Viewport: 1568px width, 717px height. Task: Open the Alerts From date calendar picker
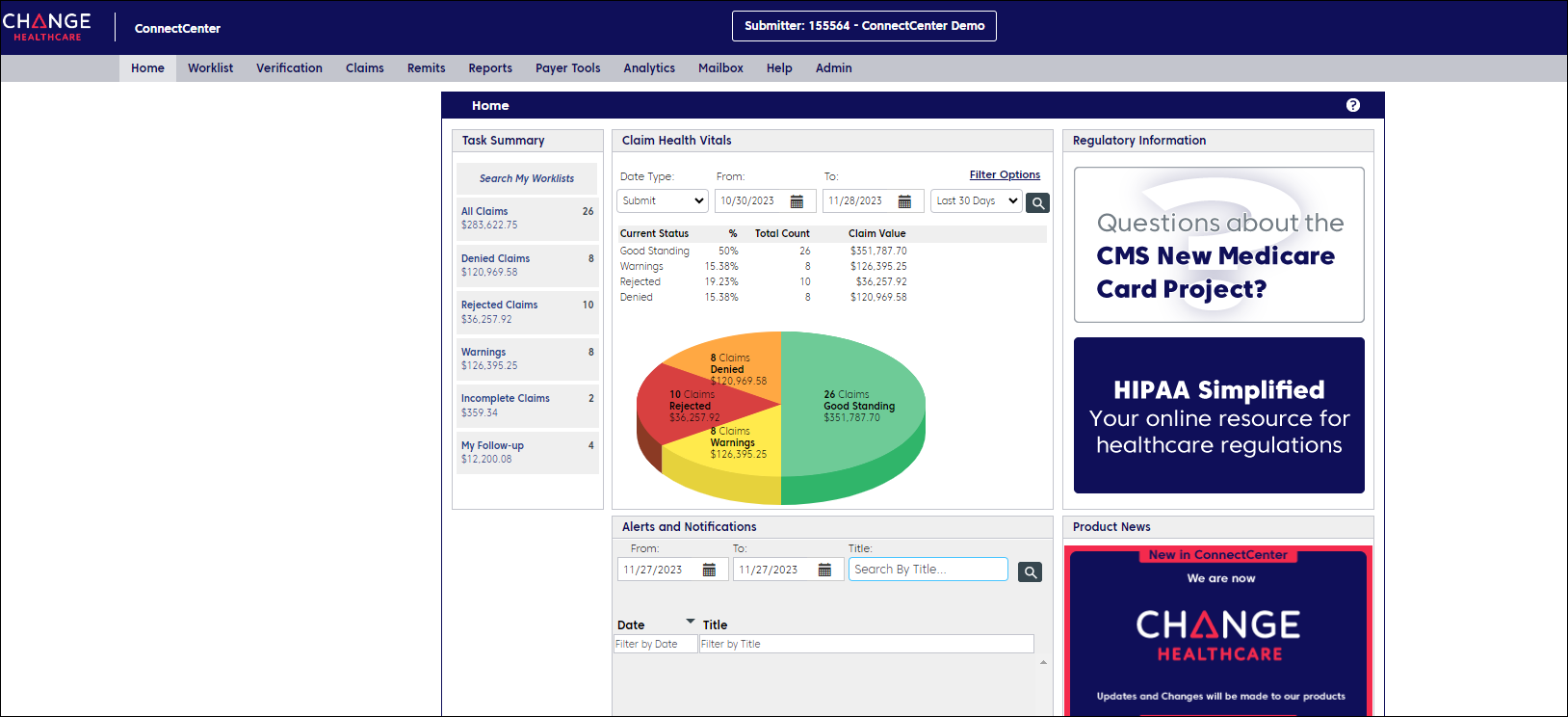pos(709,570)
